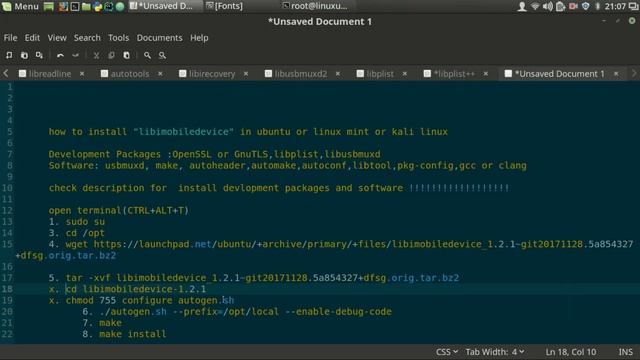Open the user account tray icon
This screenshot has height=360, width=640.
click(522, 6)
